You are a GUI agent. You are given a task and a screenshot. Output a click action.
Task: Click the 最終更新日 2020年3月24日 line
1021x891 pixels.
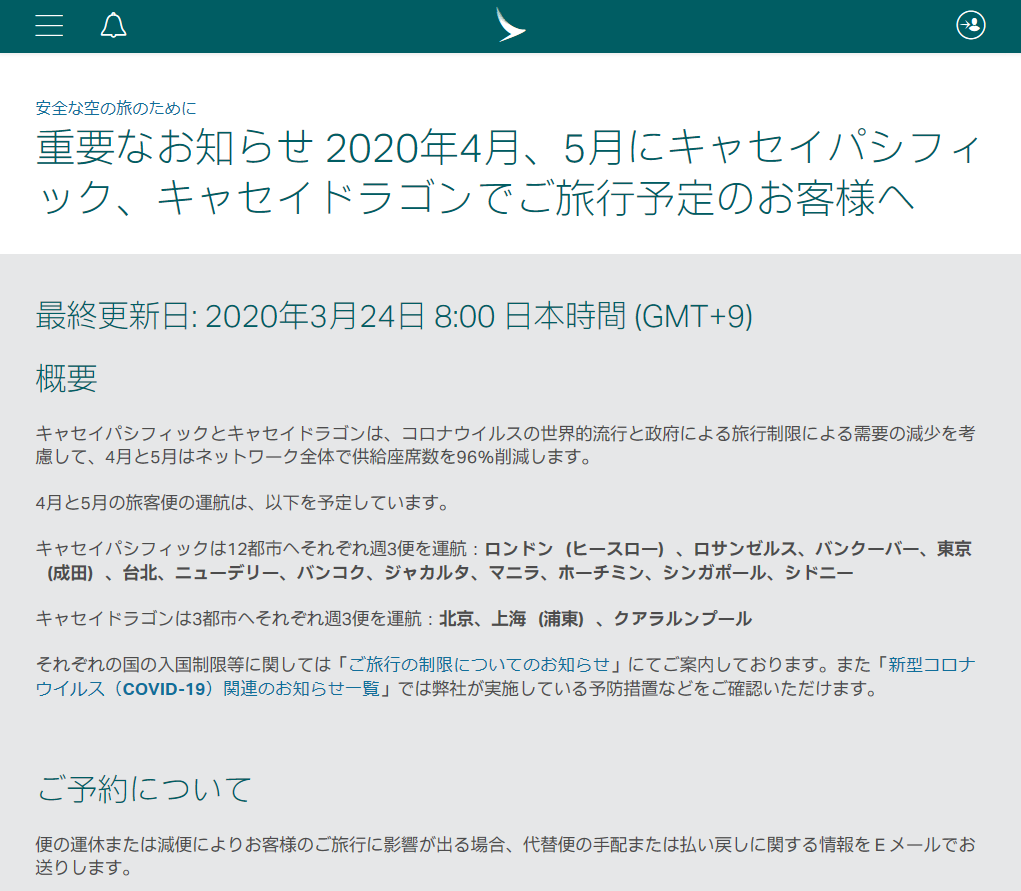point(394,317)
